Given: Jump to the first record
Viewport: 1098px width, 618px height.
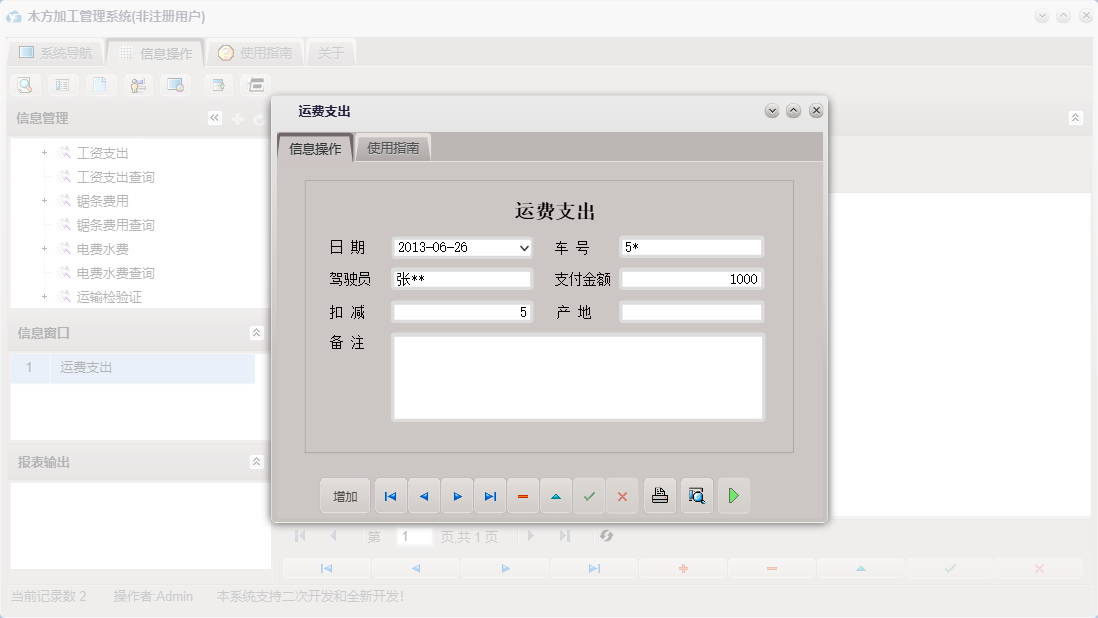Looking at the screenshot, I should click(390, 495).
